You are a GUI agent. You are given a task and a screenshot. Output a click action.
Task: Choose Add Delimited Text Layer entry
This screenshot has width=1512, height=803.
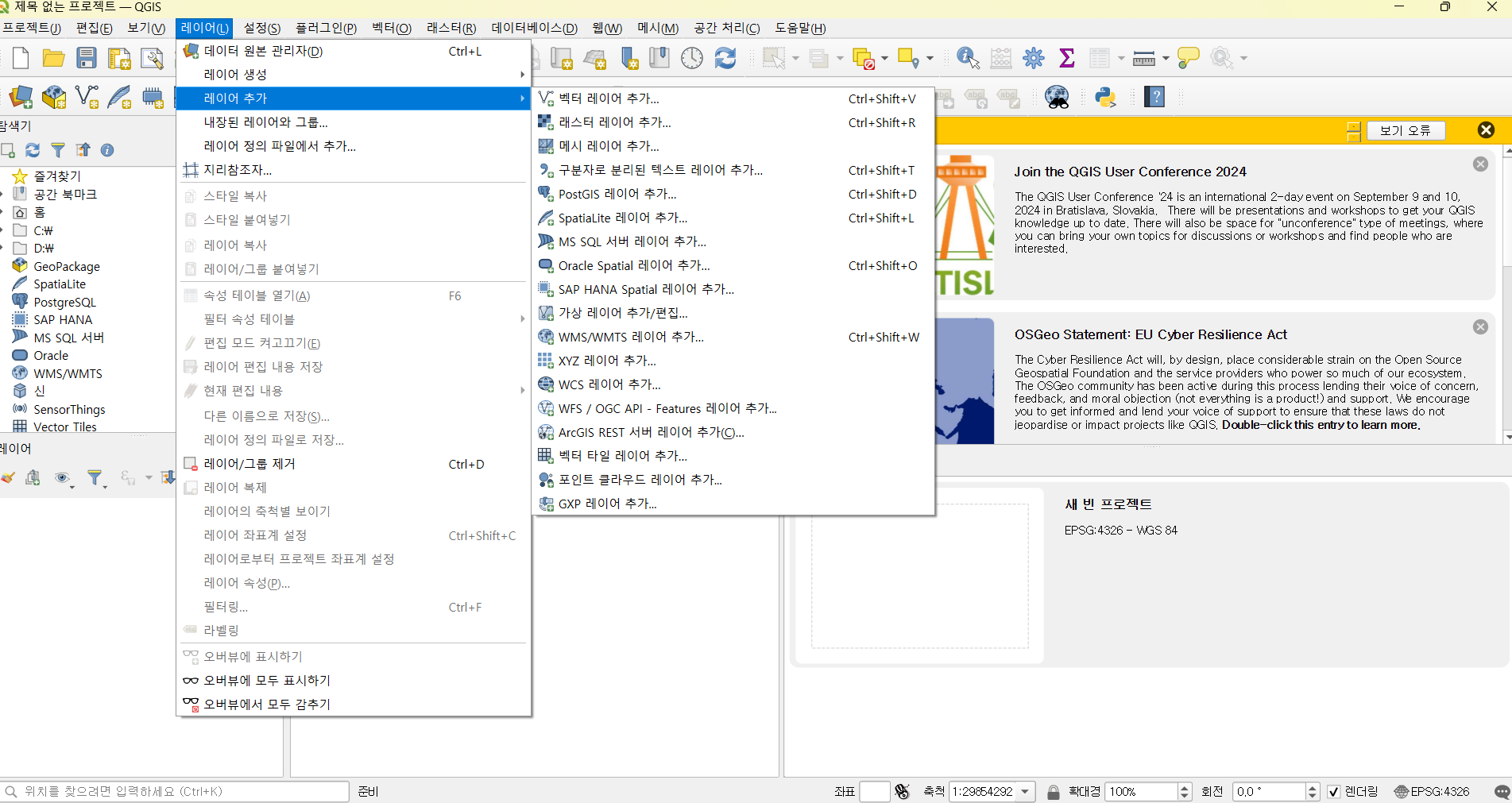pos(733,170)
